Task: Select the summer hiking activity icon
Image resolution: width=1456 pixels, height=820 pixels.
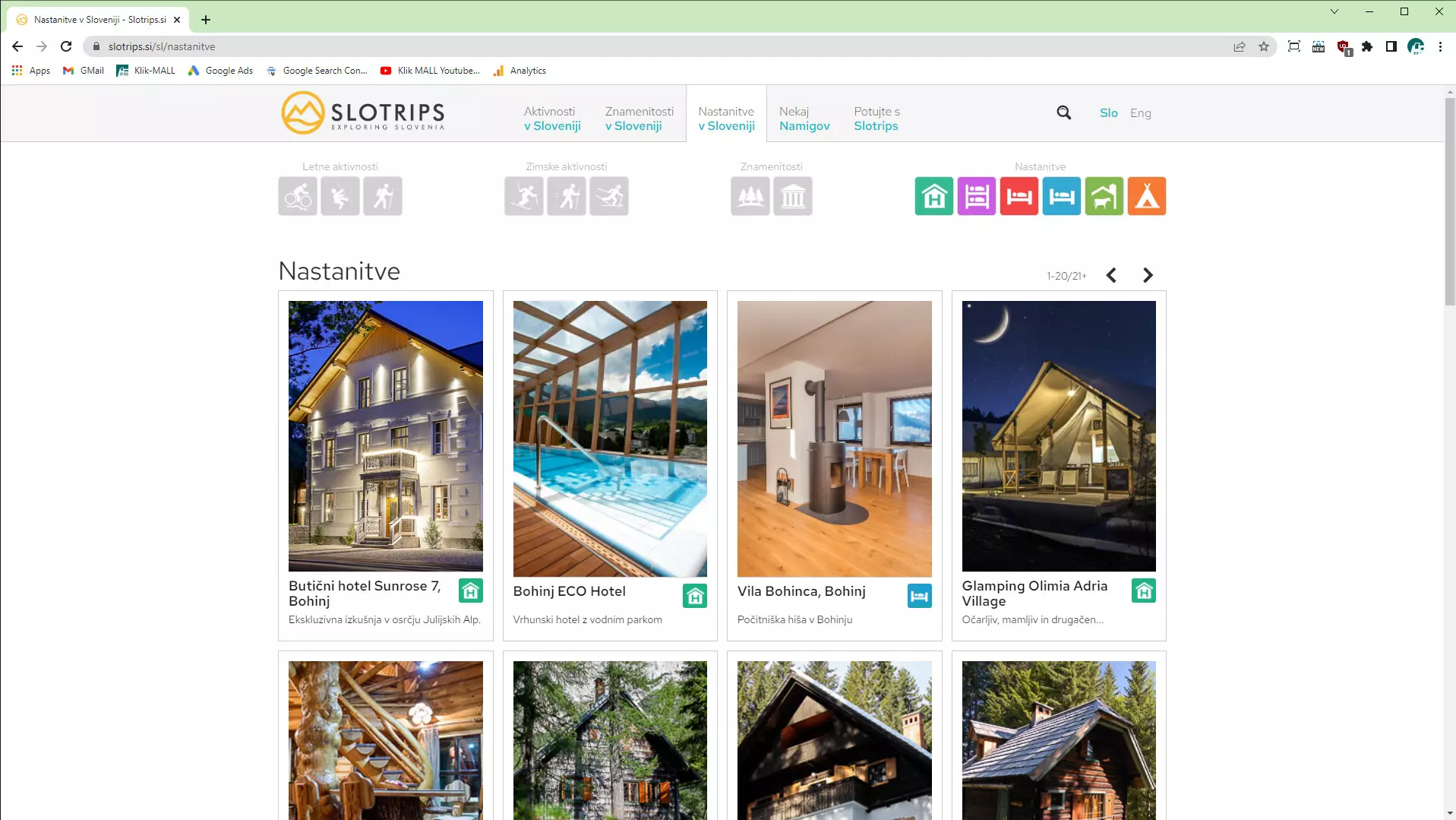Action: pos(383,197)
